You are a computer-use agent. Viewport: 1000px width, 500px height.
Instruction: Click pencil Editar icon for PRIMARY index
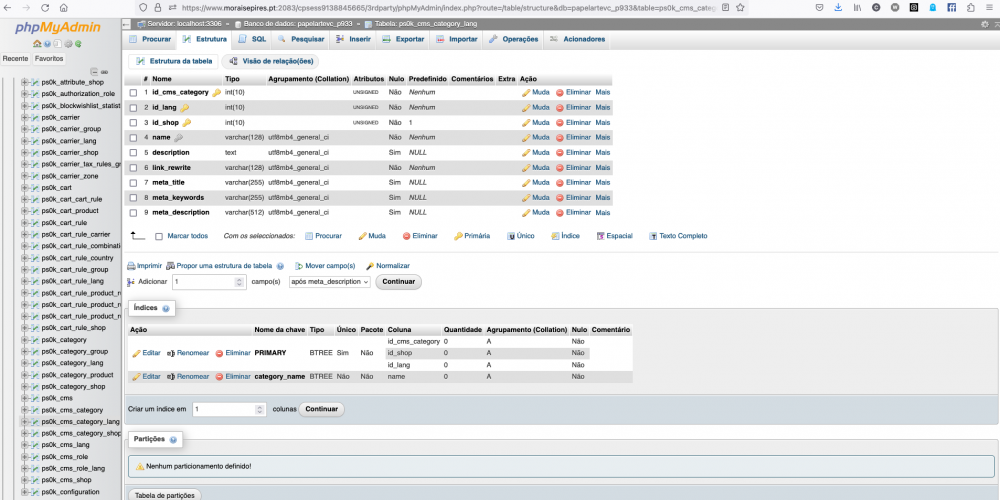pyautogui.click(x=136, y=353)
